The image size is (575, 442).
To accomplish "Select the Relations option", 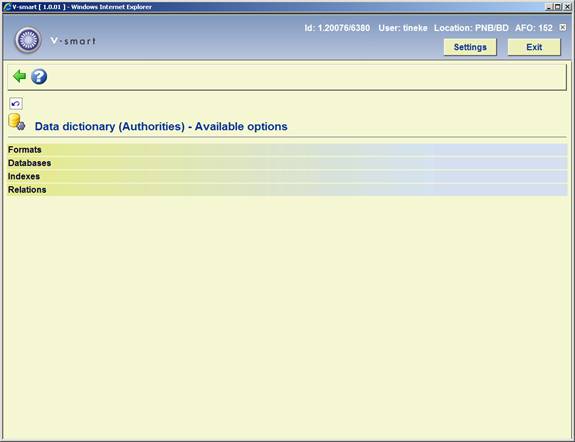I will [288, 190].
